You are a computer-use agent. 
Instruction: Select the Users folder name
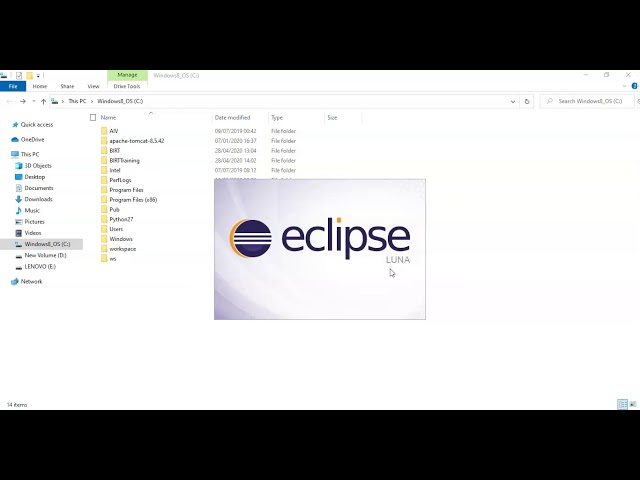click(x=116, y=229)
